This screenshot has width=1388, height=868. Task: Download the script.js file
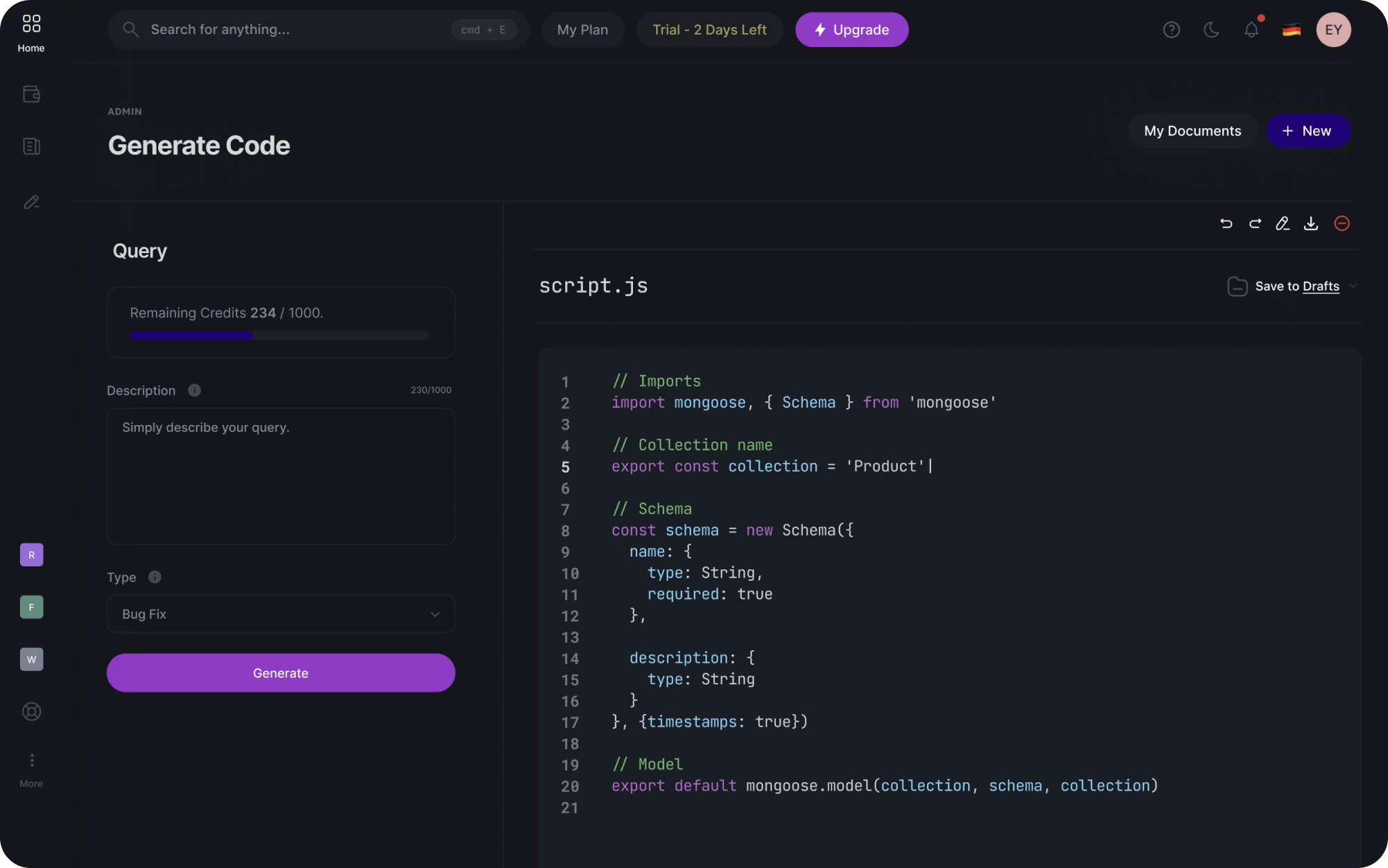(1311, 223)
